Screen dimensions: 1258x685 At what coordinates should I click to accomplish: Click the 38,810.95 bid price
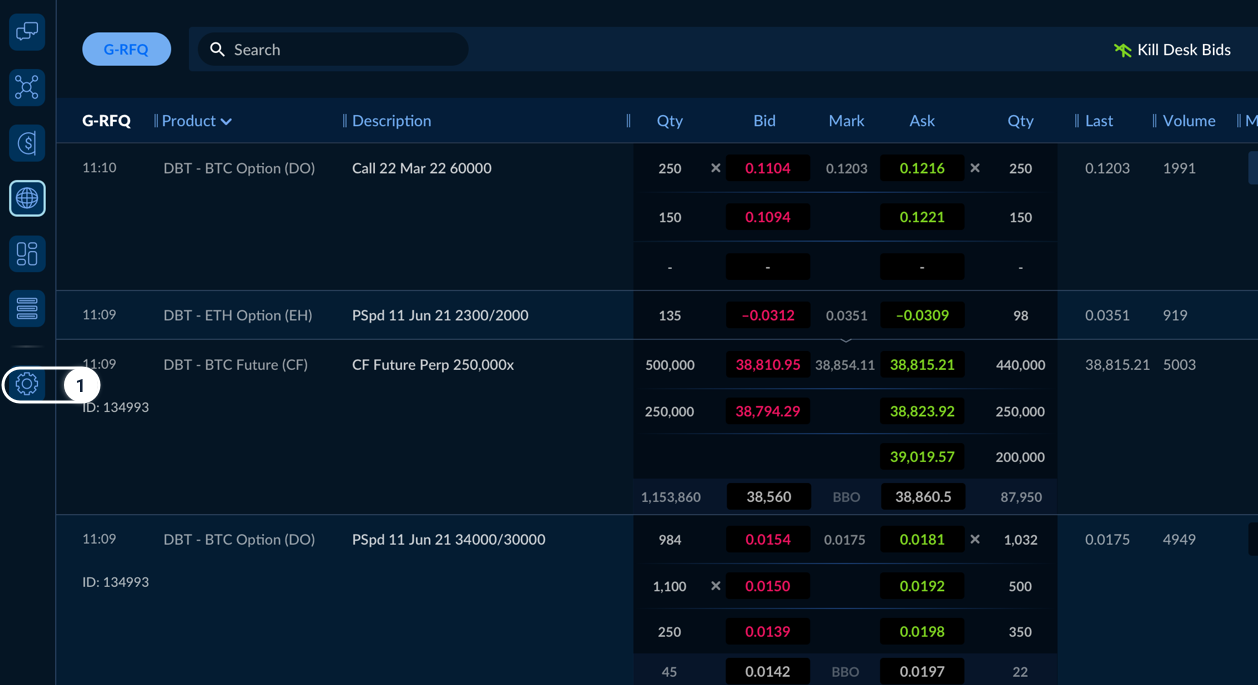[767, 365]
